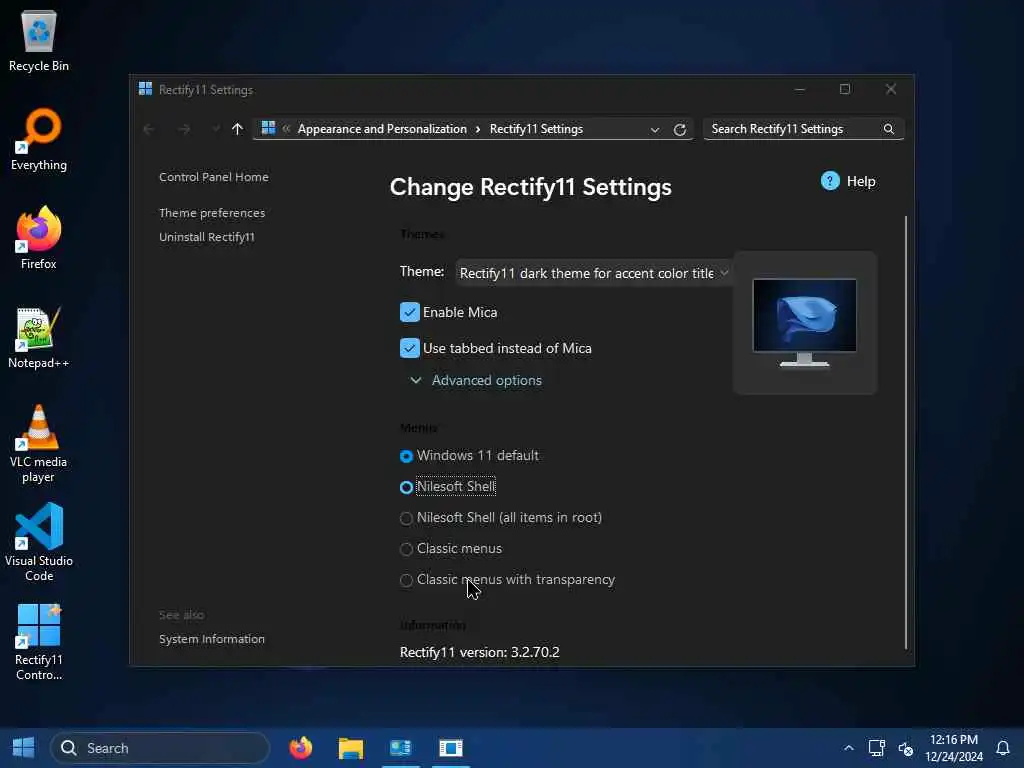1024x768 pixels.
Task: Open the Recycle Bin desktop icon
Action: pyautogui.click(x=39, y=40)
